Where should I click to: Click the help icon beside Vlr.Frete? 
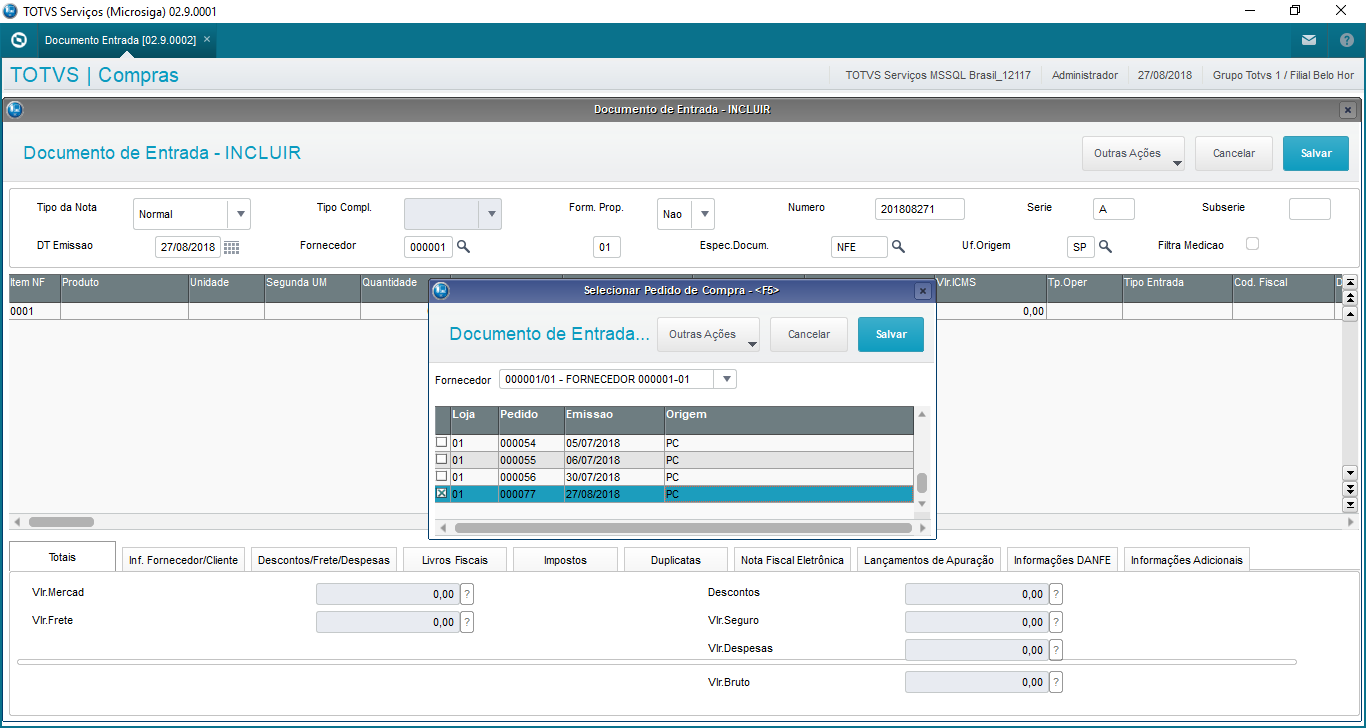466,622
